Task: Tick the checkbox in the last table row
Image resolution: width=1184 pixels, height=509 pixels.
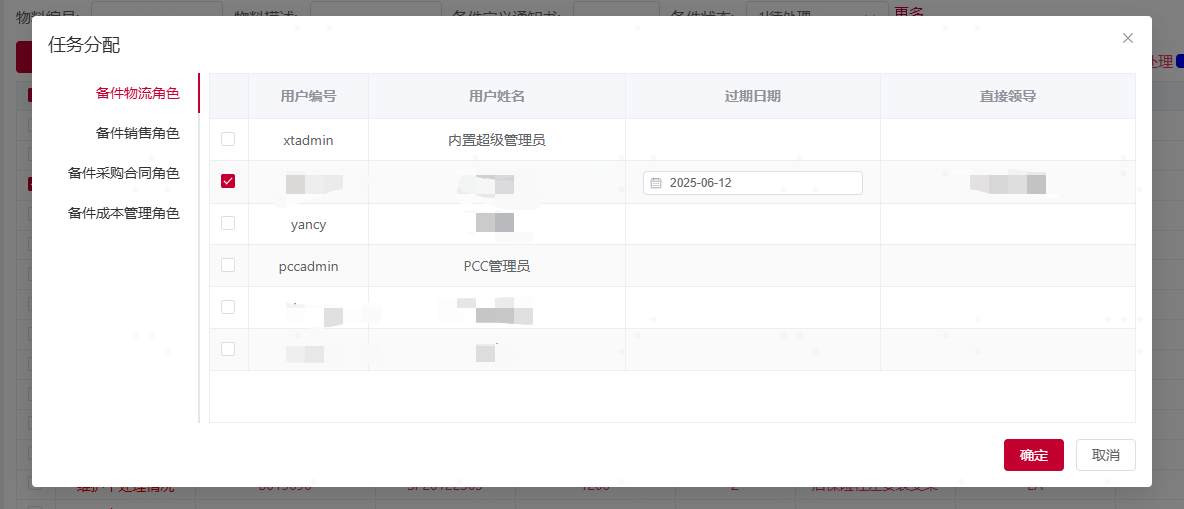Action: pyautogui.click(x=228, y=349)
